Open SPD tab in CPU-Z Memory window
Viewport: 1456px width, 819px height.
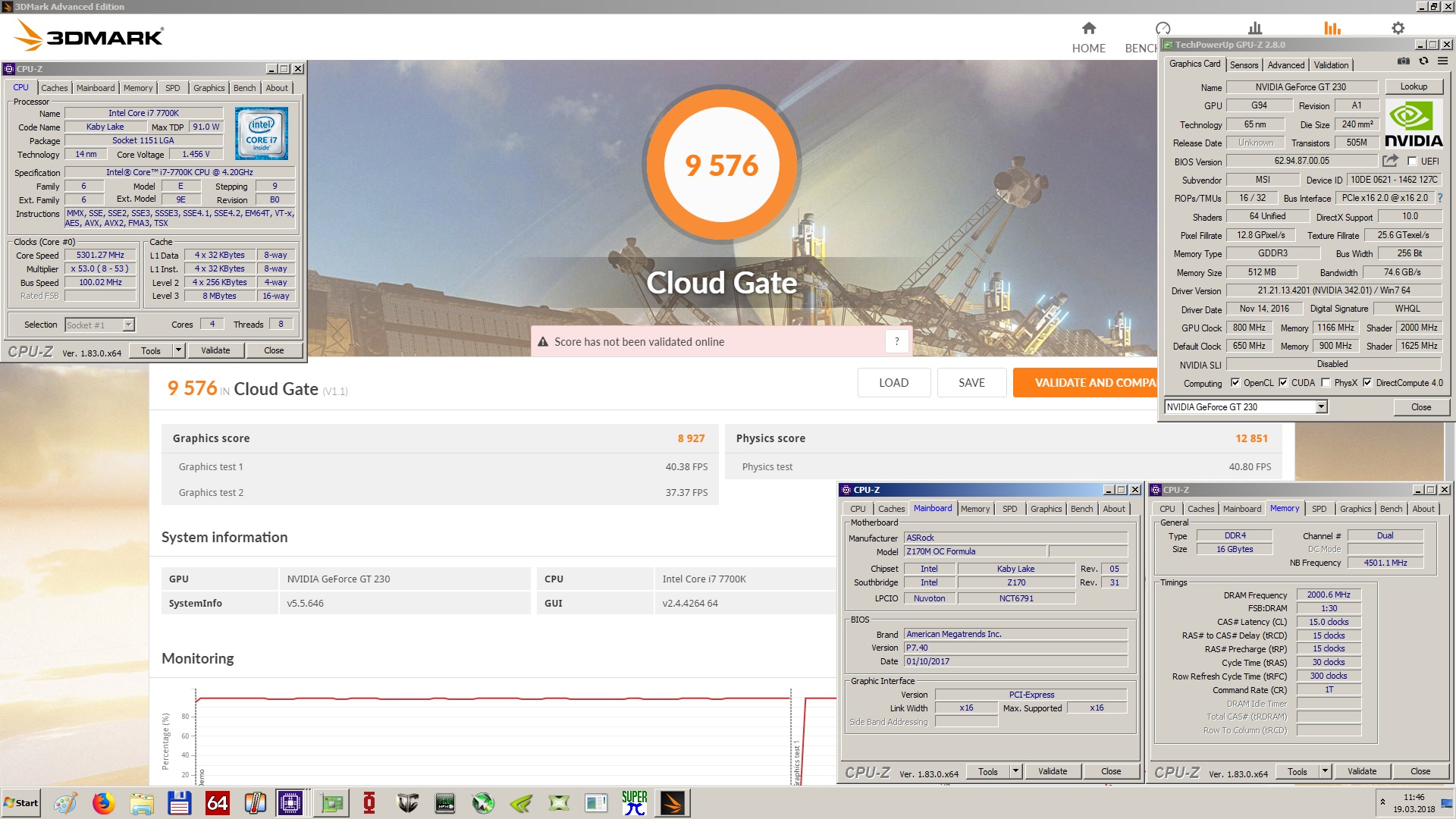coord(1319,509)
